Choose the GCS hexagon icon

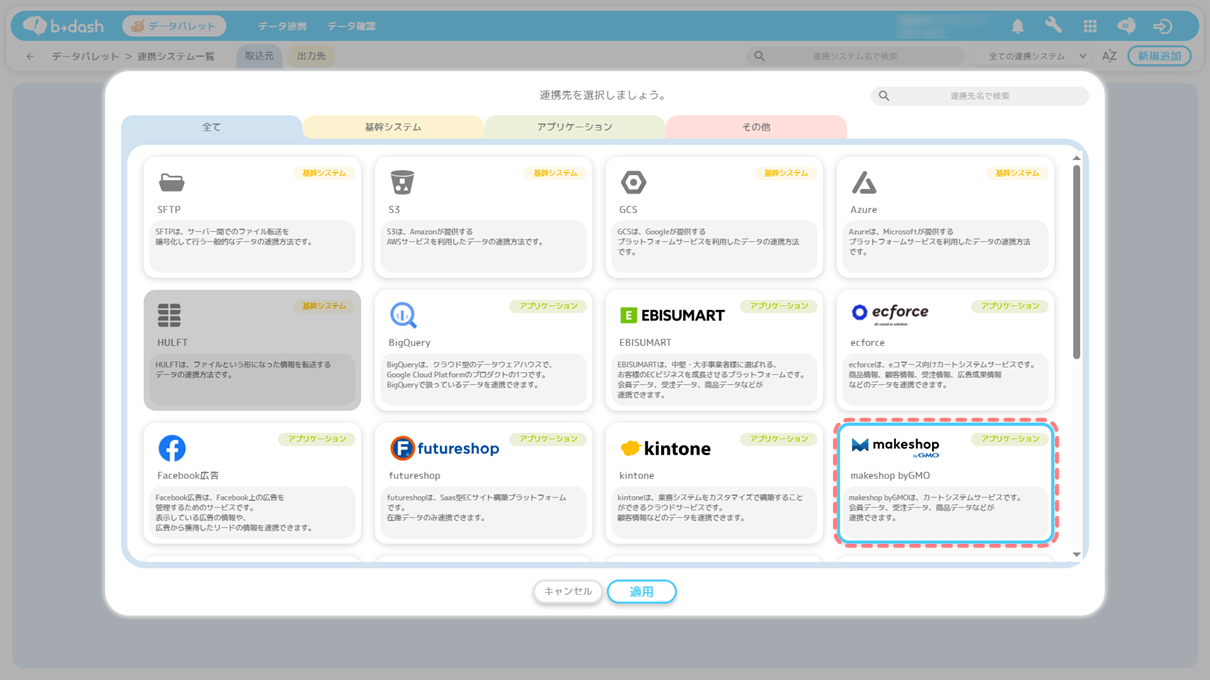(633, 183)
